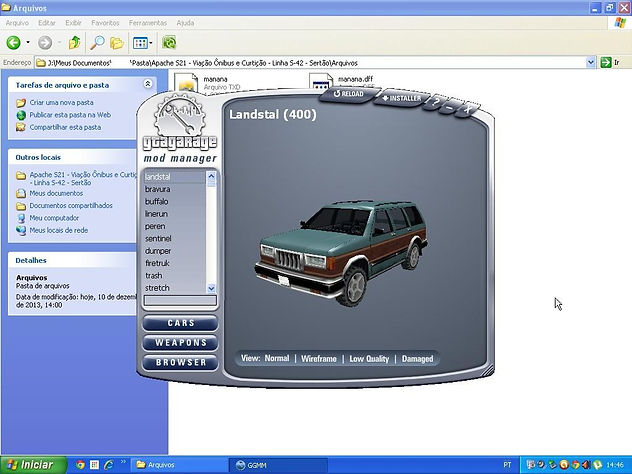Click the green Back arrow in Explorer

point(13,42)
